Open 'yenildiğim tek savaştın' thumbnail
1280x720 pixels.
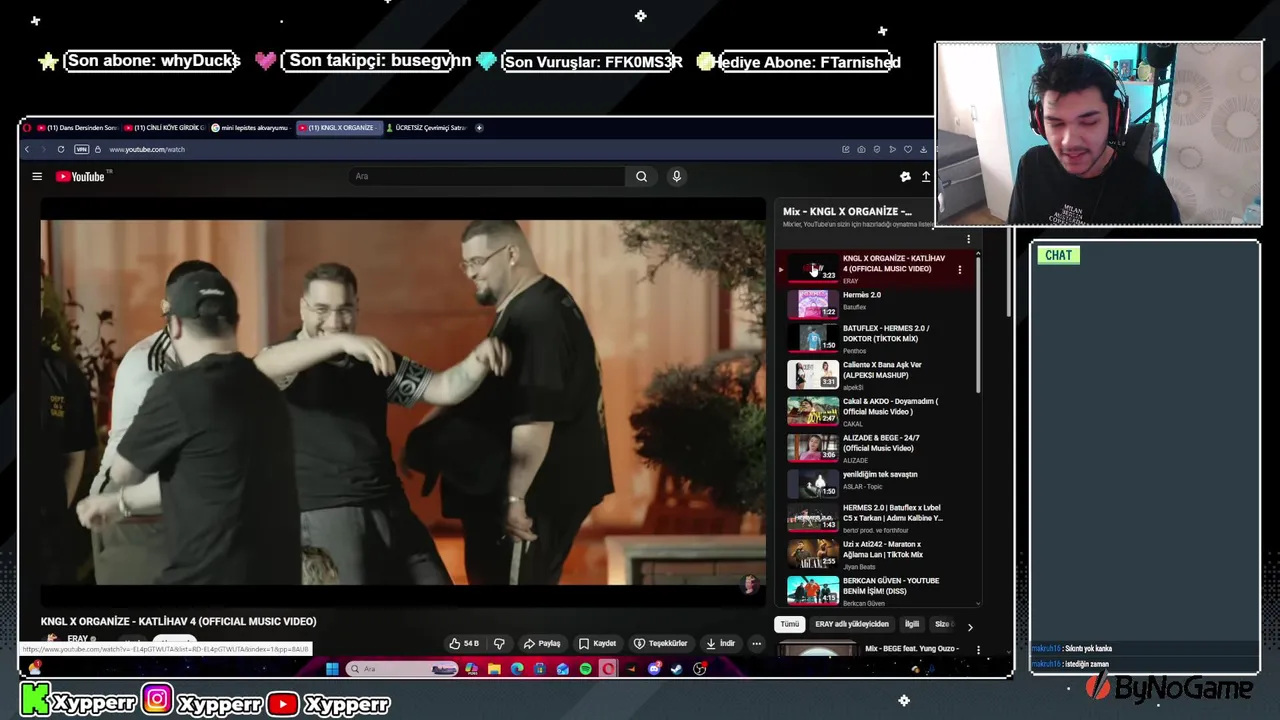tap(813, 484)
